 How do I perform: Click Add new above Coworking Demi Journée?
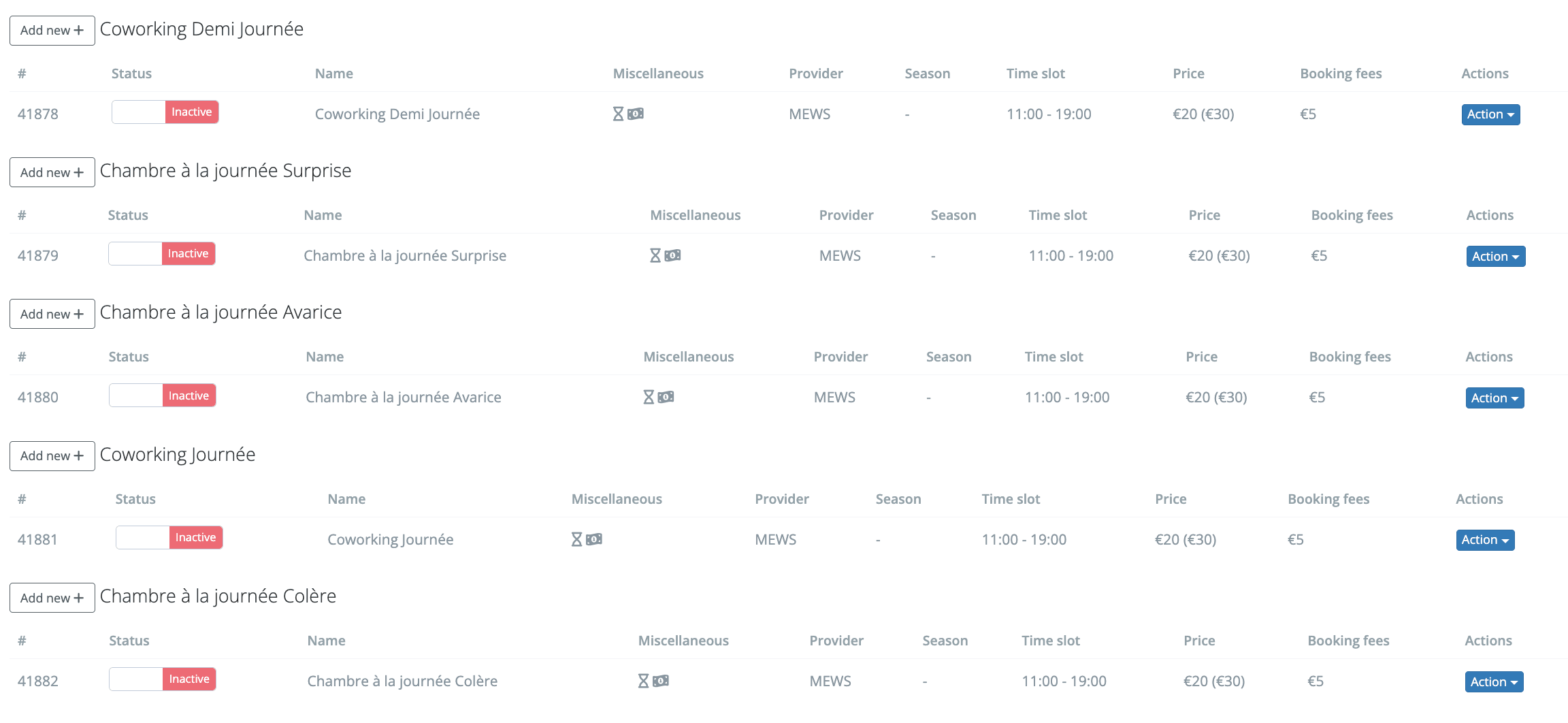(52, 30)
